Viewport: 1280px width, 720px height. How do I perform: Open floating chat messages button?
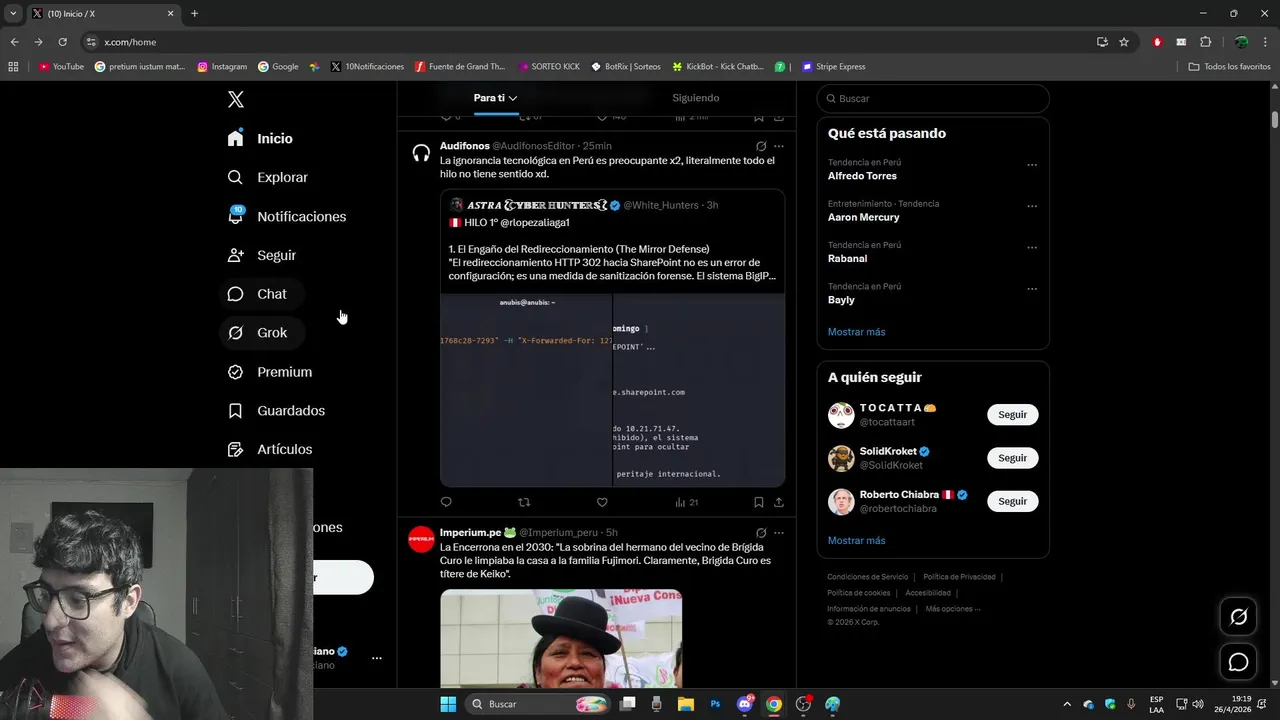[x=1238, y=662]
